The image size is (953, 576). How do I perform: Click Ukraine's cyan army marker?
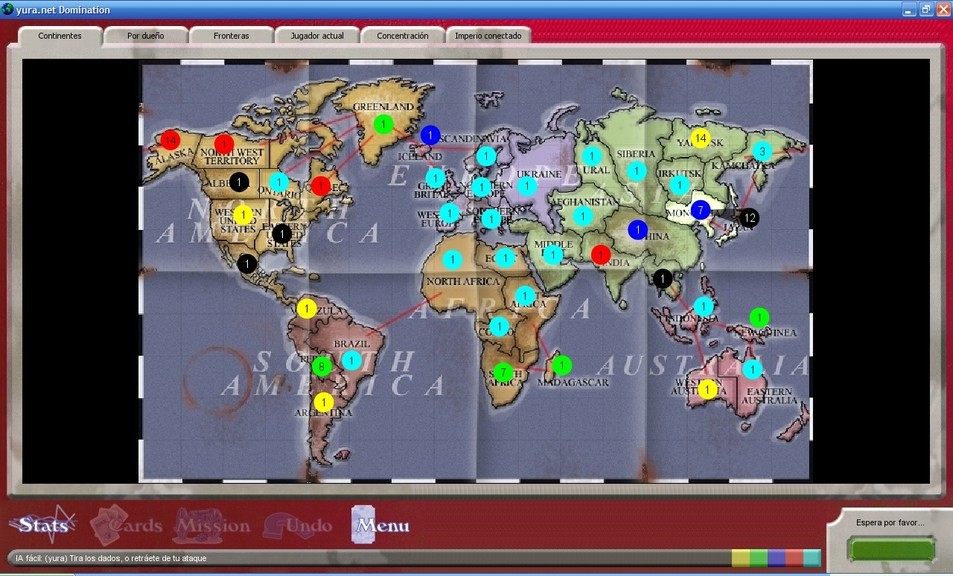pyautogui.click(x=527, y=185)
